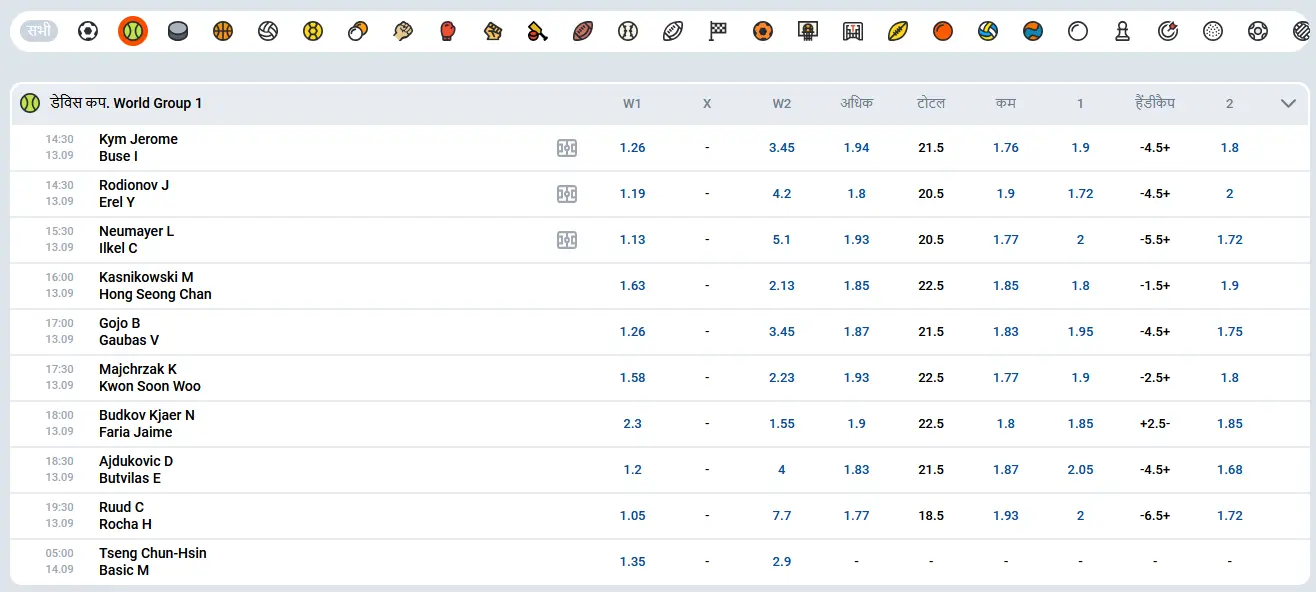The image size is (1316, 592).
Task: Select the ice hockey puck icon
Action: click(x=178, y=31)
